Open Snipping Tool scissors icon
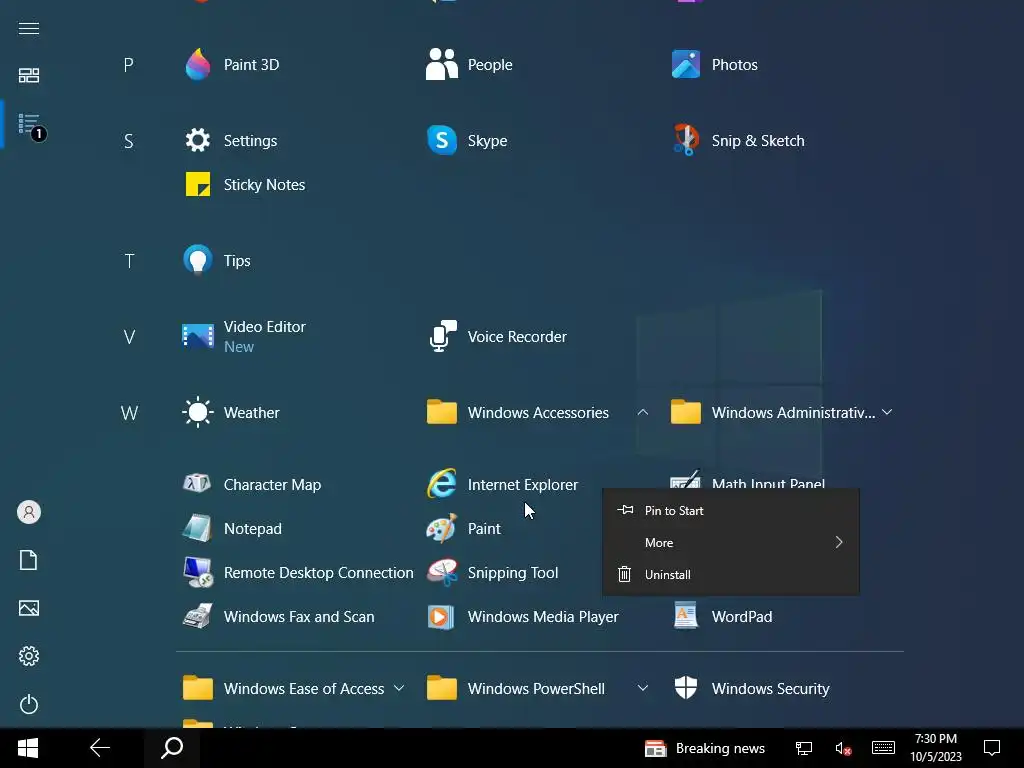 click(443, 573)
